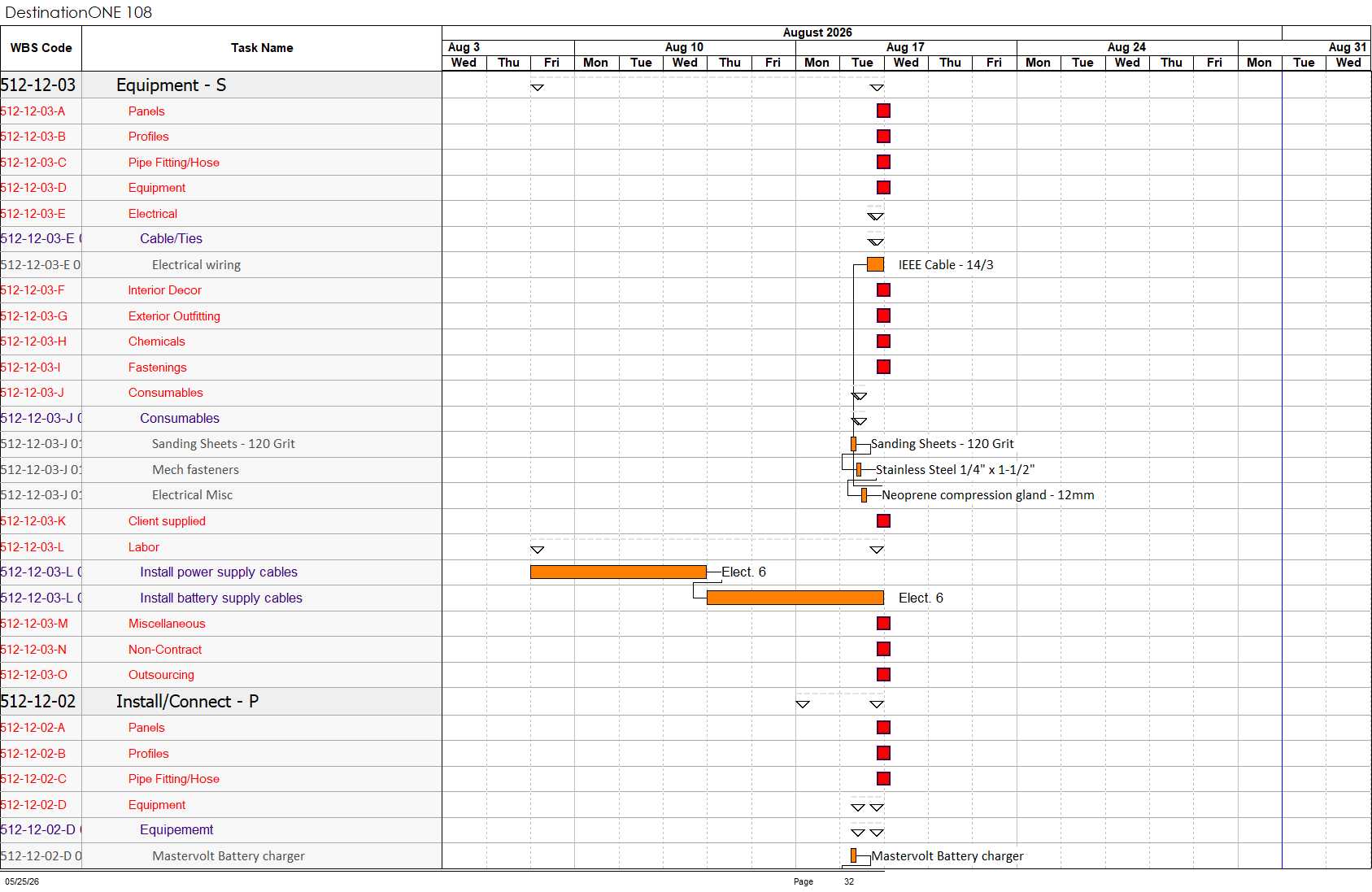This screenshot has width=1372, height=892.
Task: Click the Task Name column header
Action: tap(262, 48)
